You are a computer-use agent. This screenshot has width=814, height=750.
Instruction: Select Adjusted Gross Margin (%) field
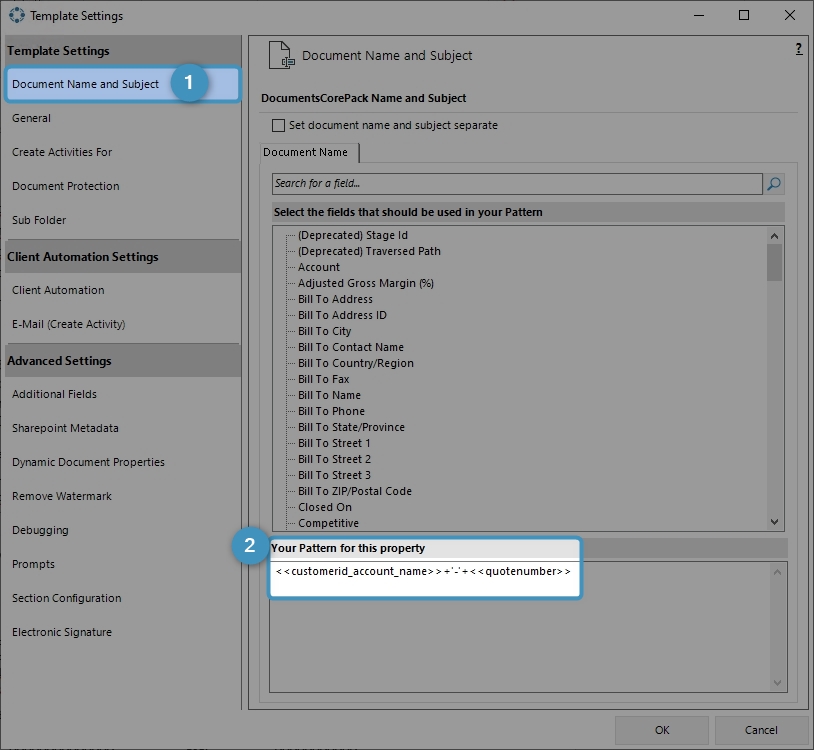[x=365, y=283]
